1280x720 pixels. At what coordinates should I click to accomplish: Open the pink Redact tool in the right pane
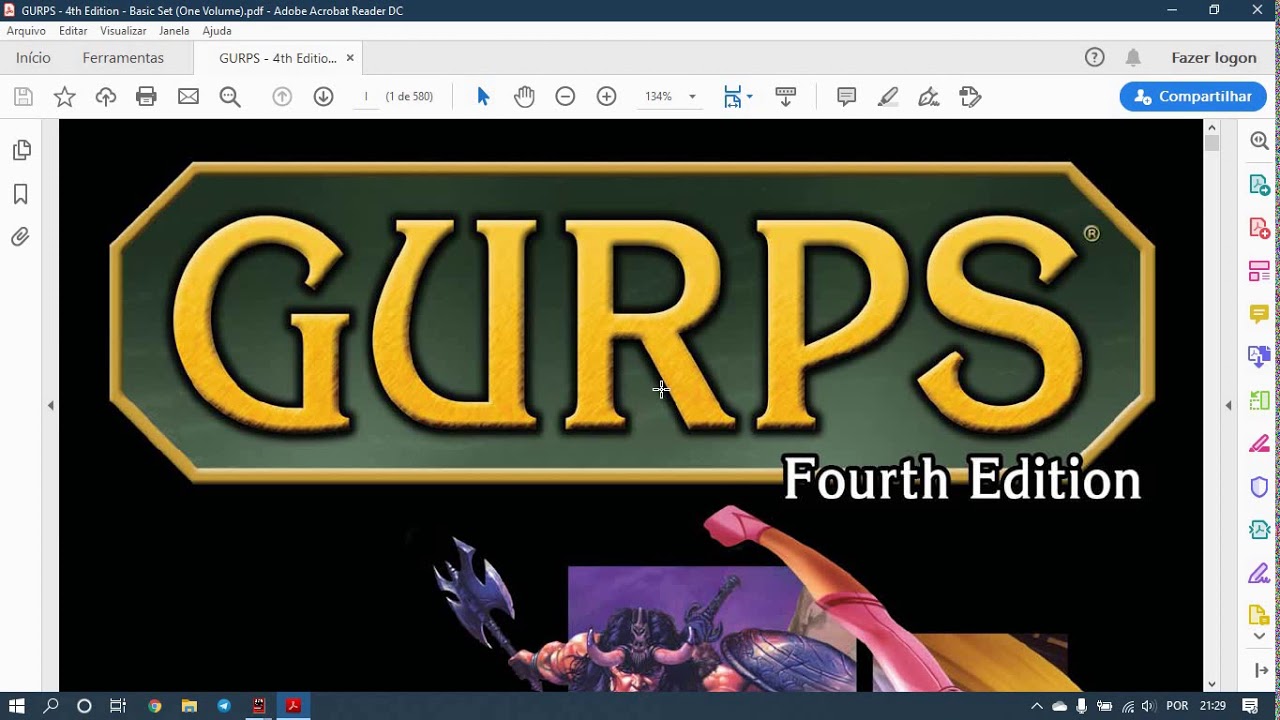click(1259, 443)
